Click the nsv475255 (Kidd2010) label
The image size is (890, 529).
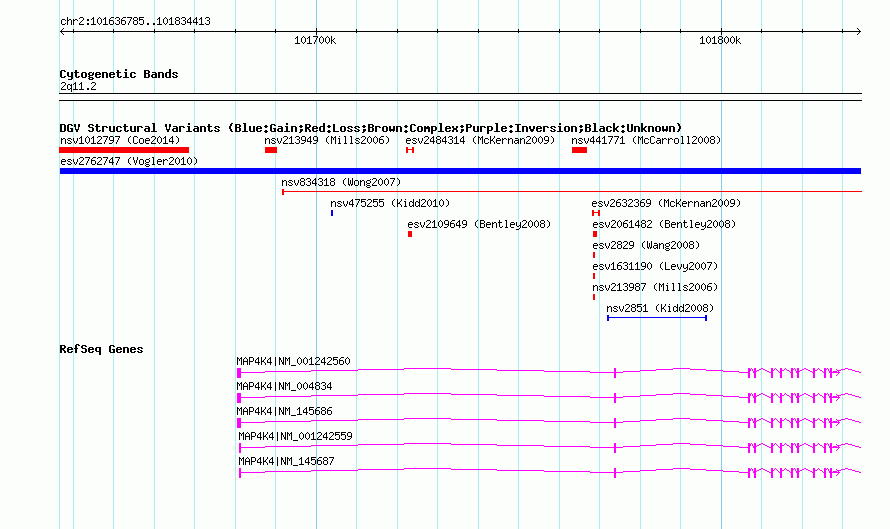click(x=390, y=203)
